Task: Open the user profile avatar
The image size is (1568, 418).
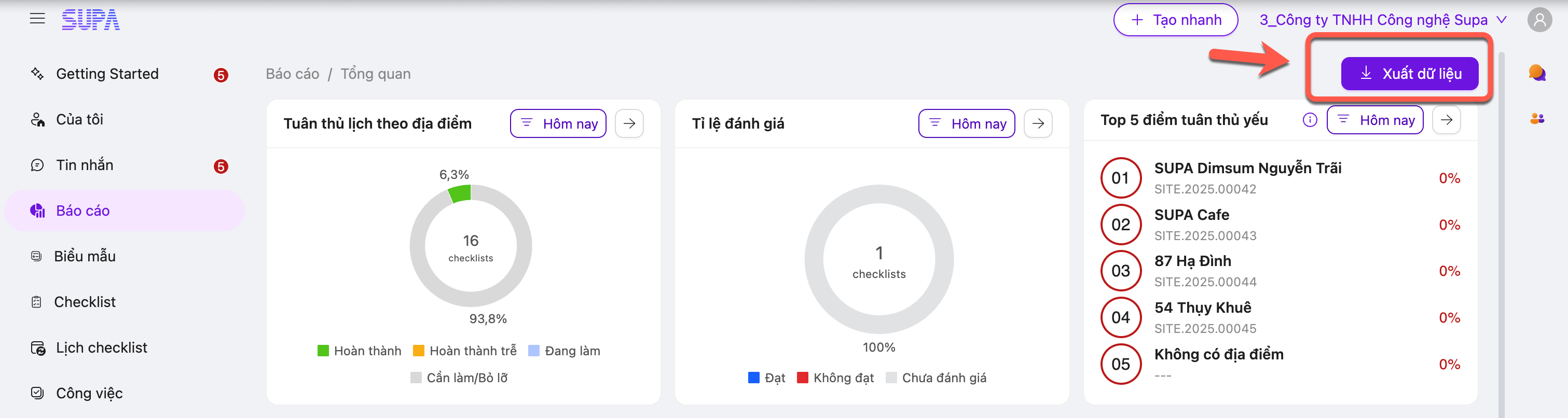Action: (1539, 20)
